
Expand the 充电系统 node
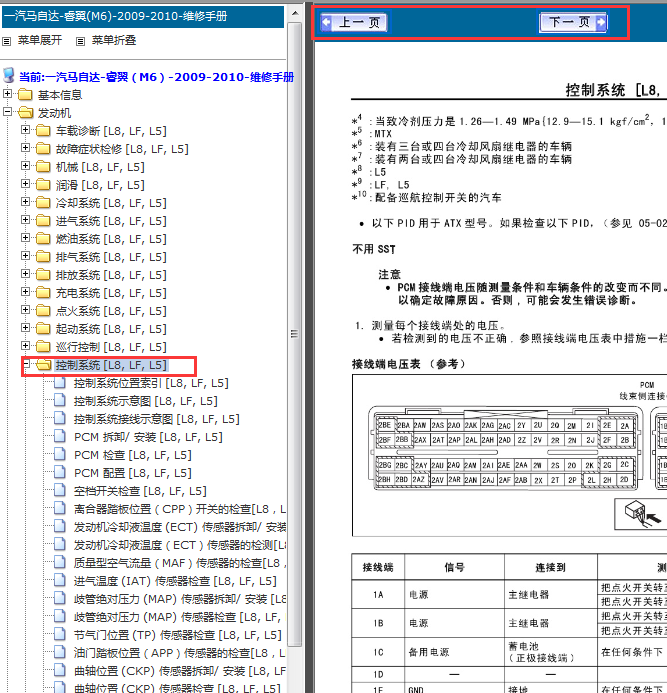pos(25,292)
